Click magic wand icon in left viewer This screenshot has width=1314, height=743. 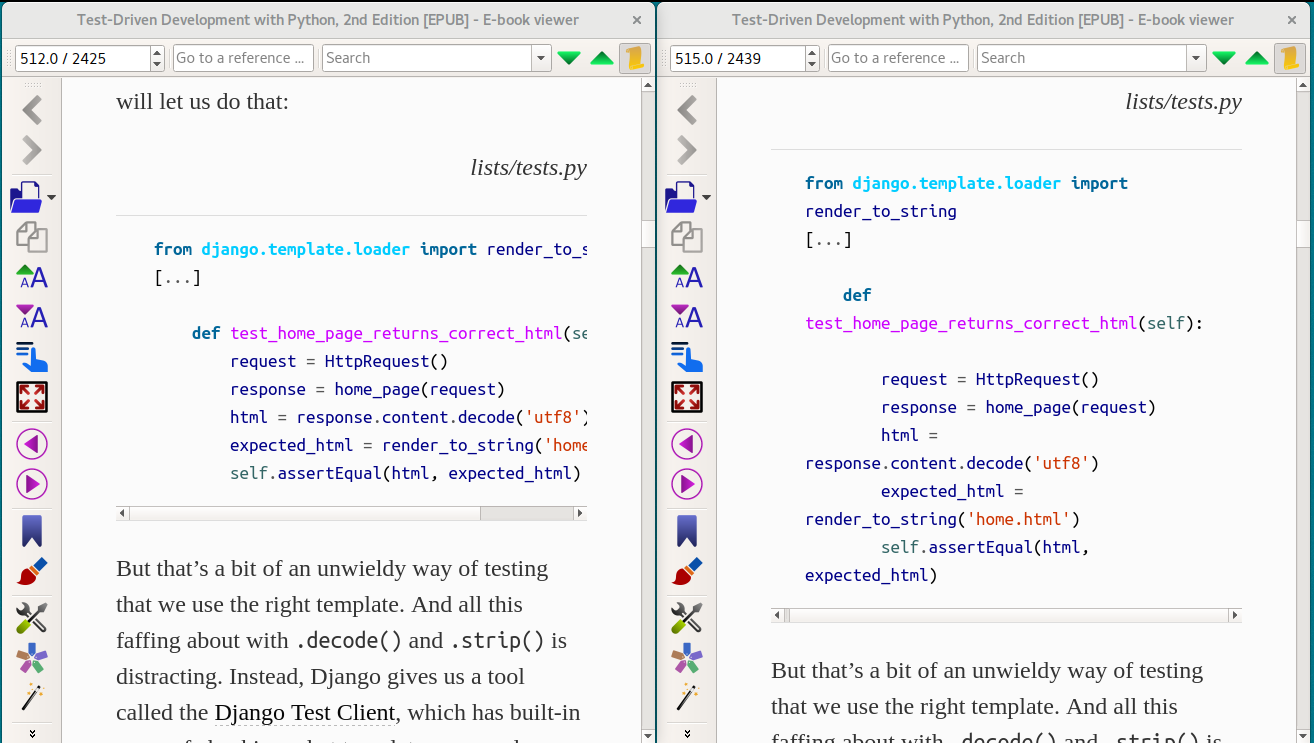tap(32, 697)
